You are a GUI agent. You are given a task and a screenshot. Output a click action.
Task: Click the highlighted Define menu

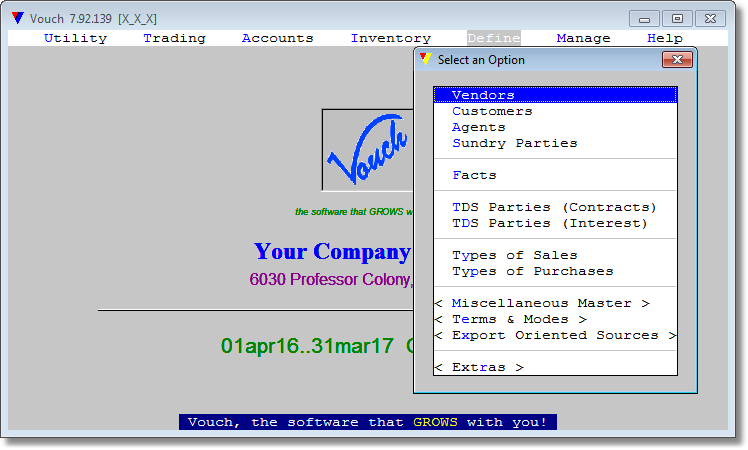494,38
